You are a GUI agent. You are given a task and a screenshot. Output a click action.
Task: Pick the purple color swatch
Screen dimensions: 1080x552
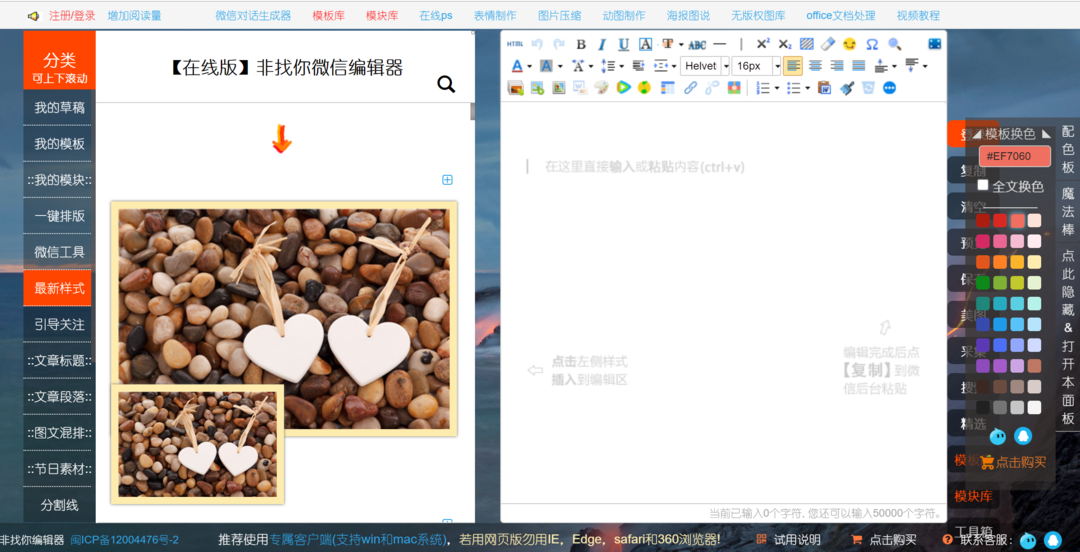(x=983, y=365)
